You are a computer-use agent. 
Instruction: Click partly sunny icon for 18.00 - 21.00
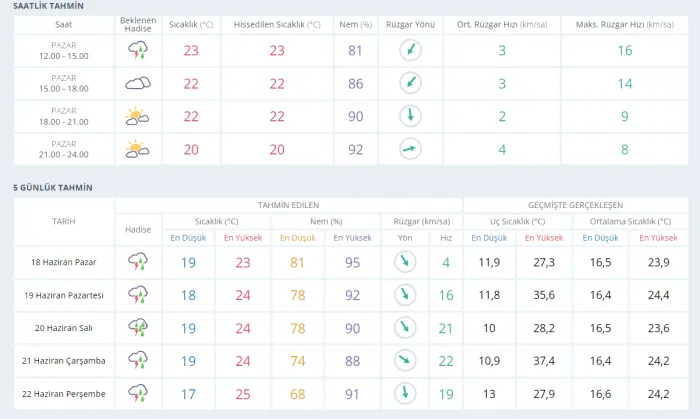[x=137, y=116]
